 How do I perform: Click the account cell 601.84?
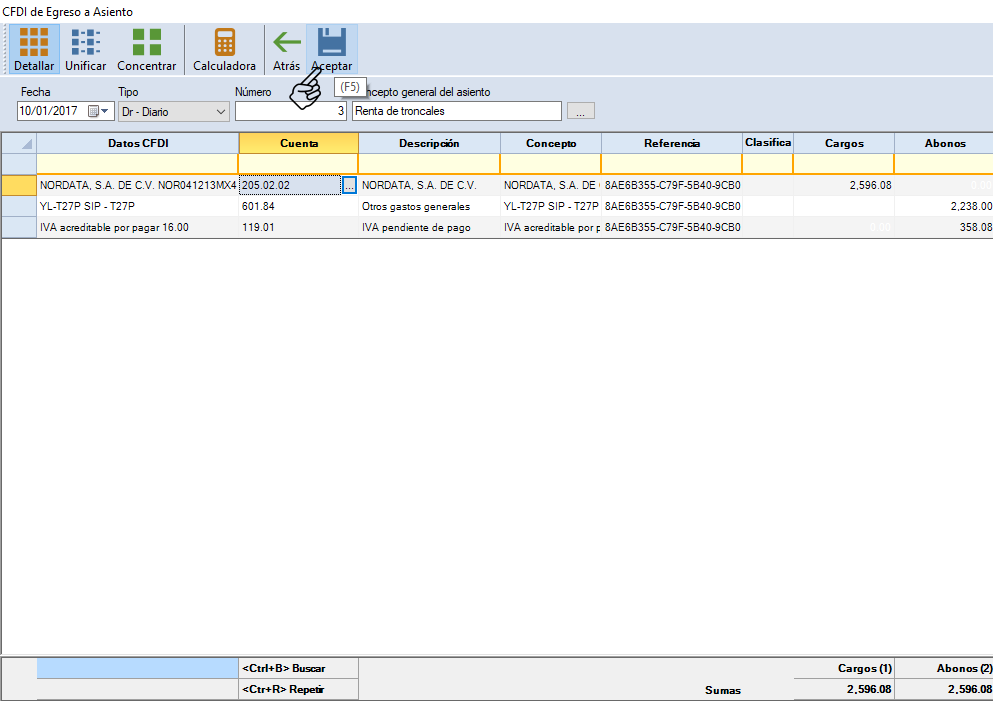coord(298,206)
